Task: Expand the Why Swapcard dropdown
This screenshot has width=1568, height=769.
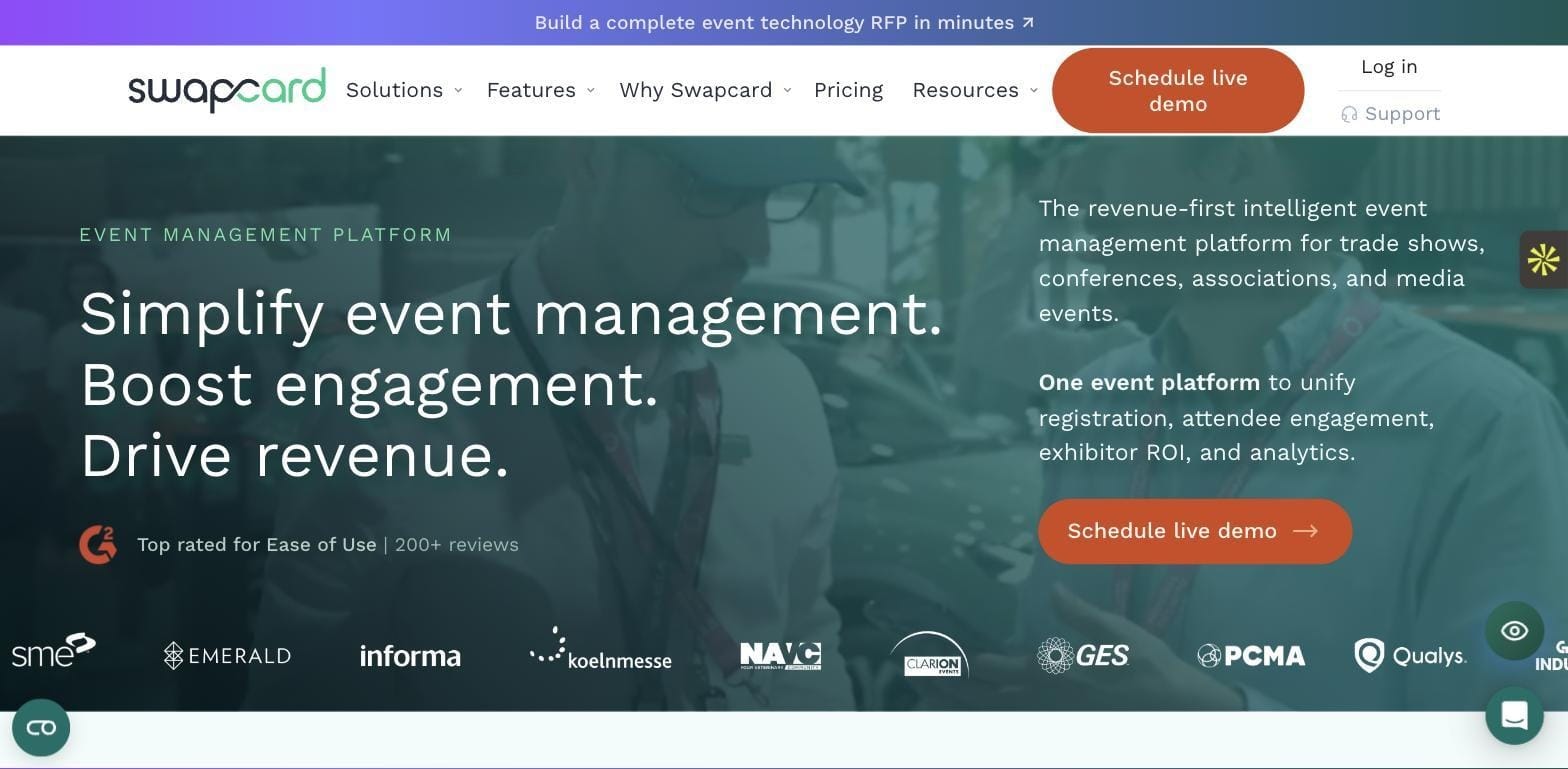Action: coord(705,90)
